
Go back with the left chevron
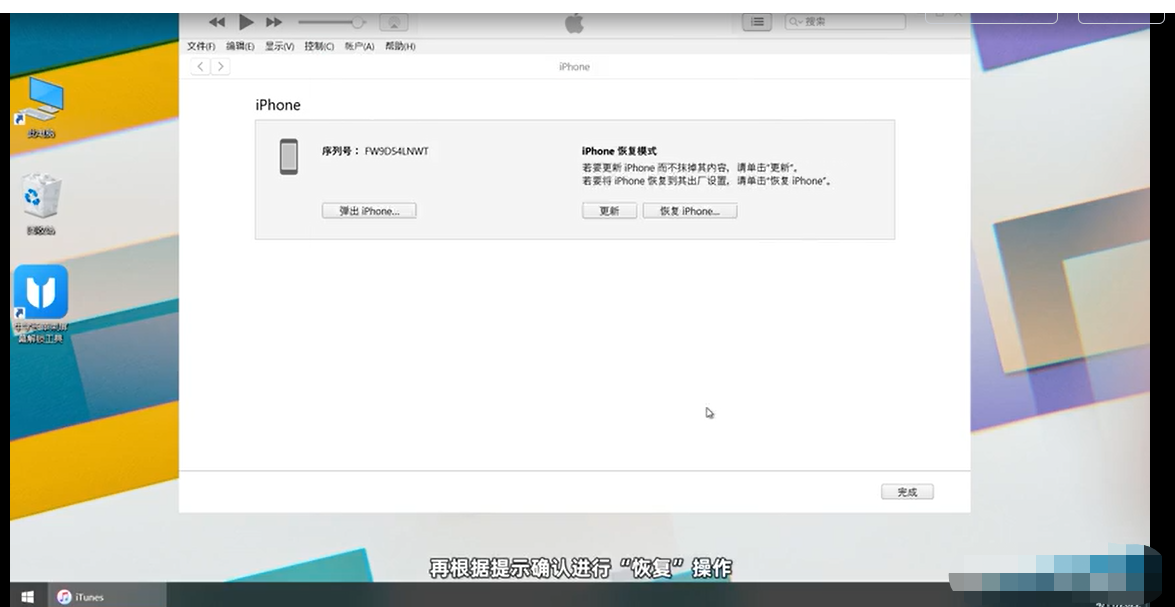point(200,67)
